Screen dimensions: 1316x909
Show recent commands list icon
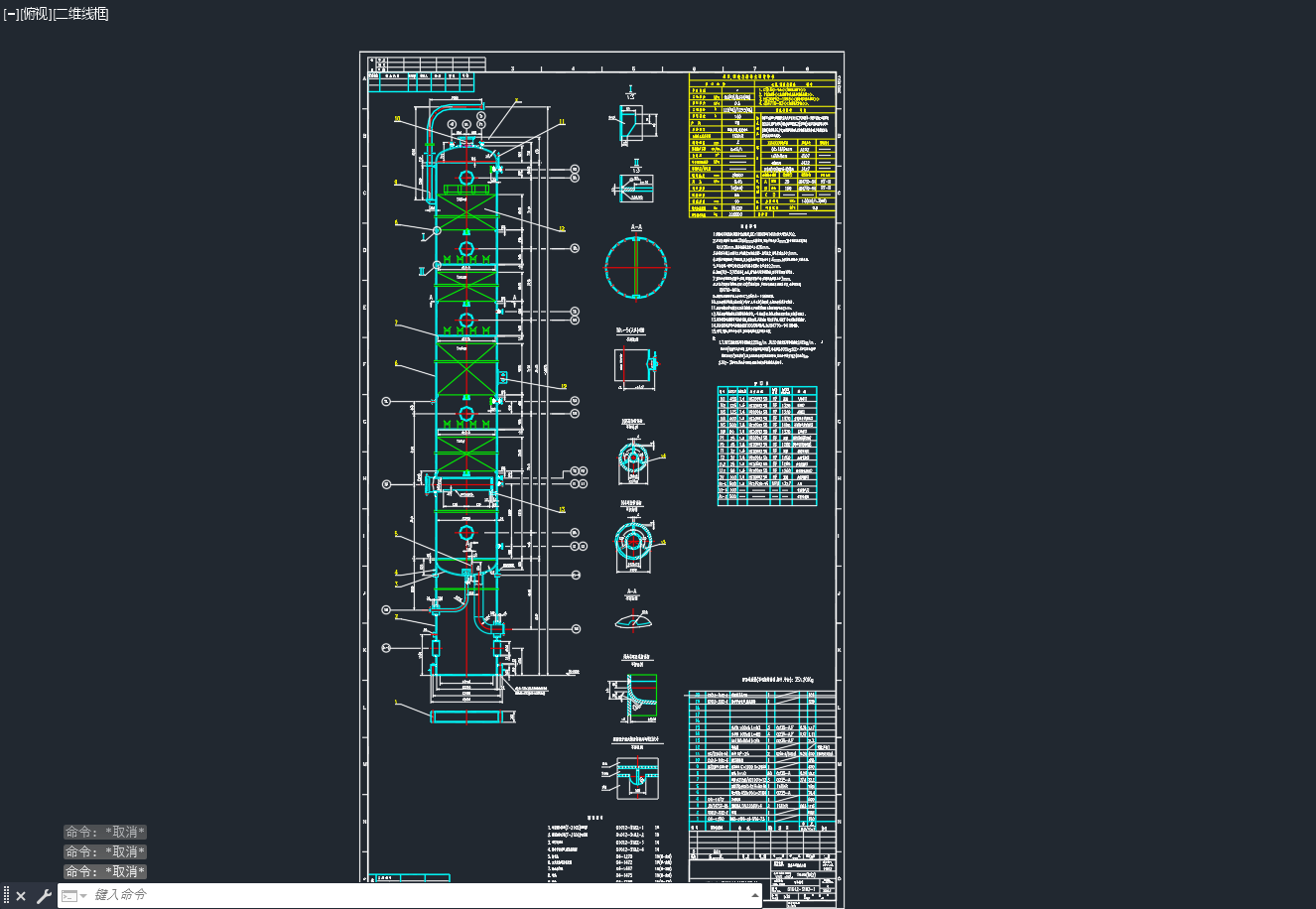click(x=72, y=896)
